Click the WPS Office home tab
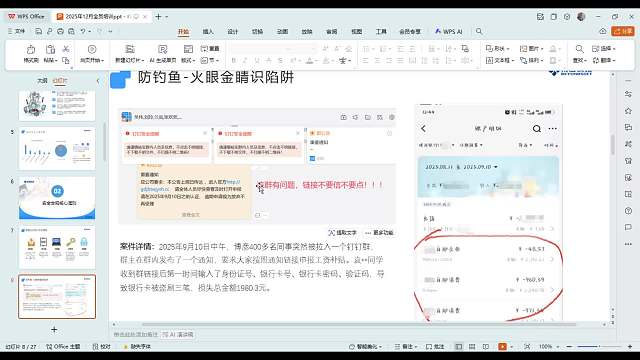Image resolution: width=640 pixels, height=360 pixels. coord(27,17)
